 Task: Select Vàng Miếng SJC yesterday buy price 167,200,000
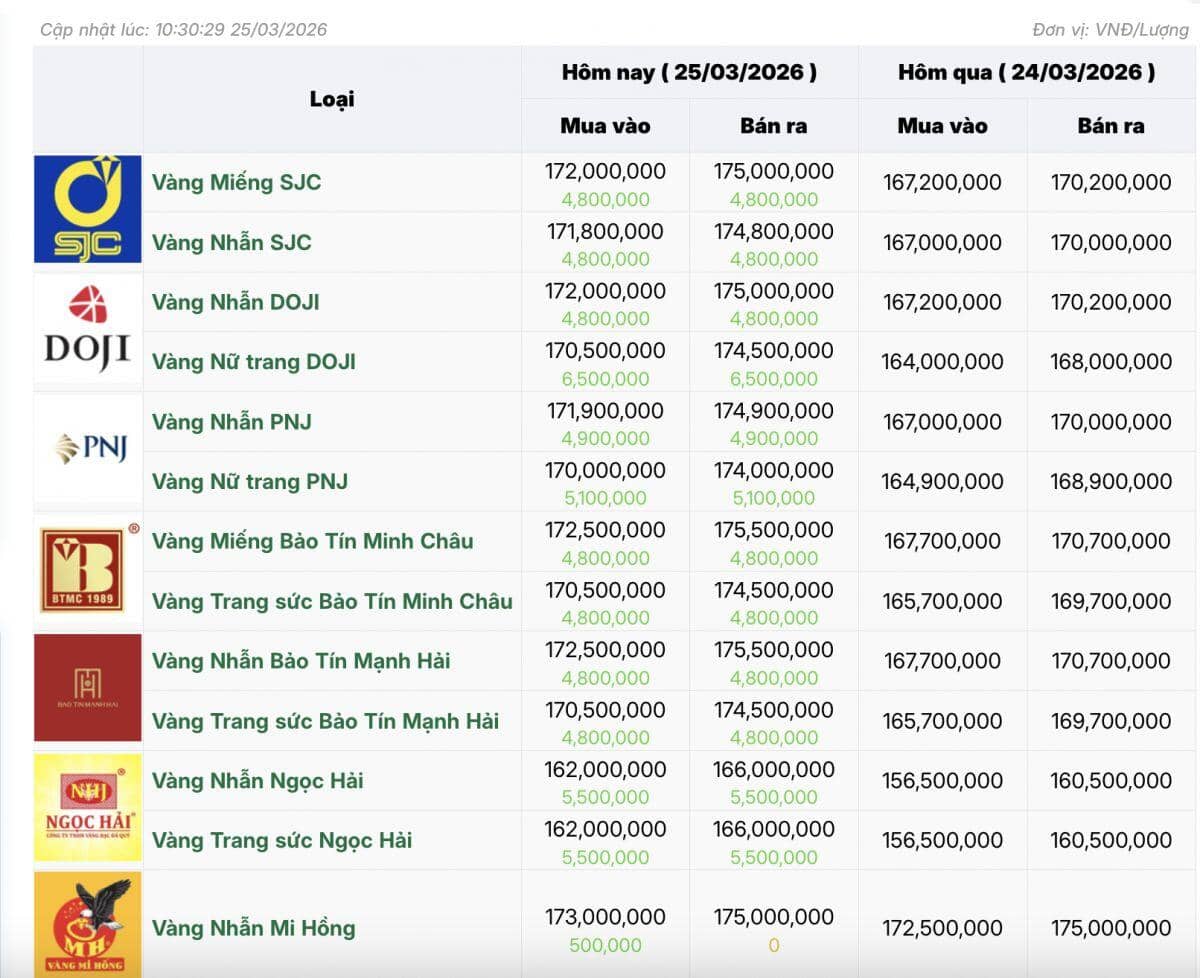coord(942,183)
